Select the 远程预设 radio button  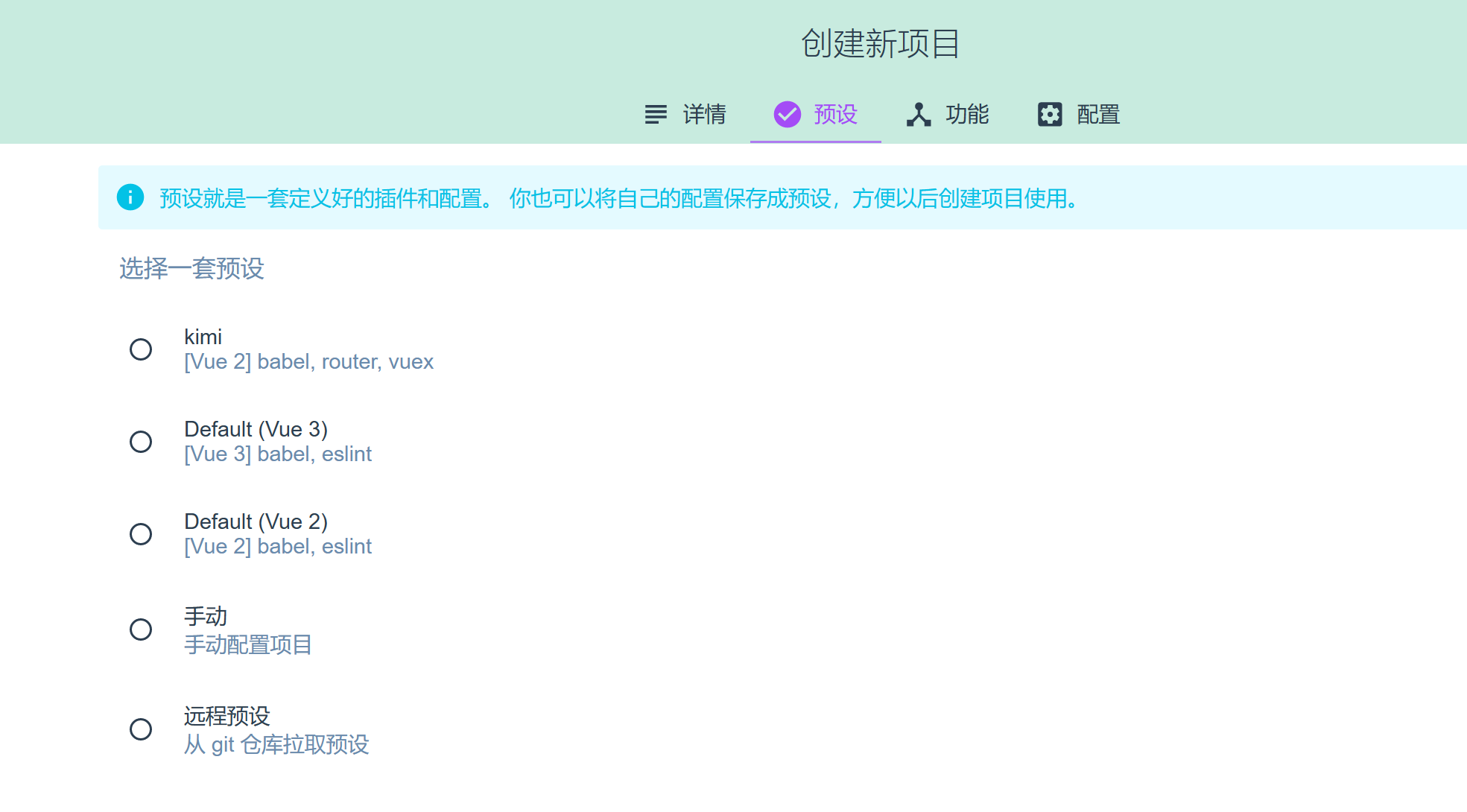click(x=141, y=729)
